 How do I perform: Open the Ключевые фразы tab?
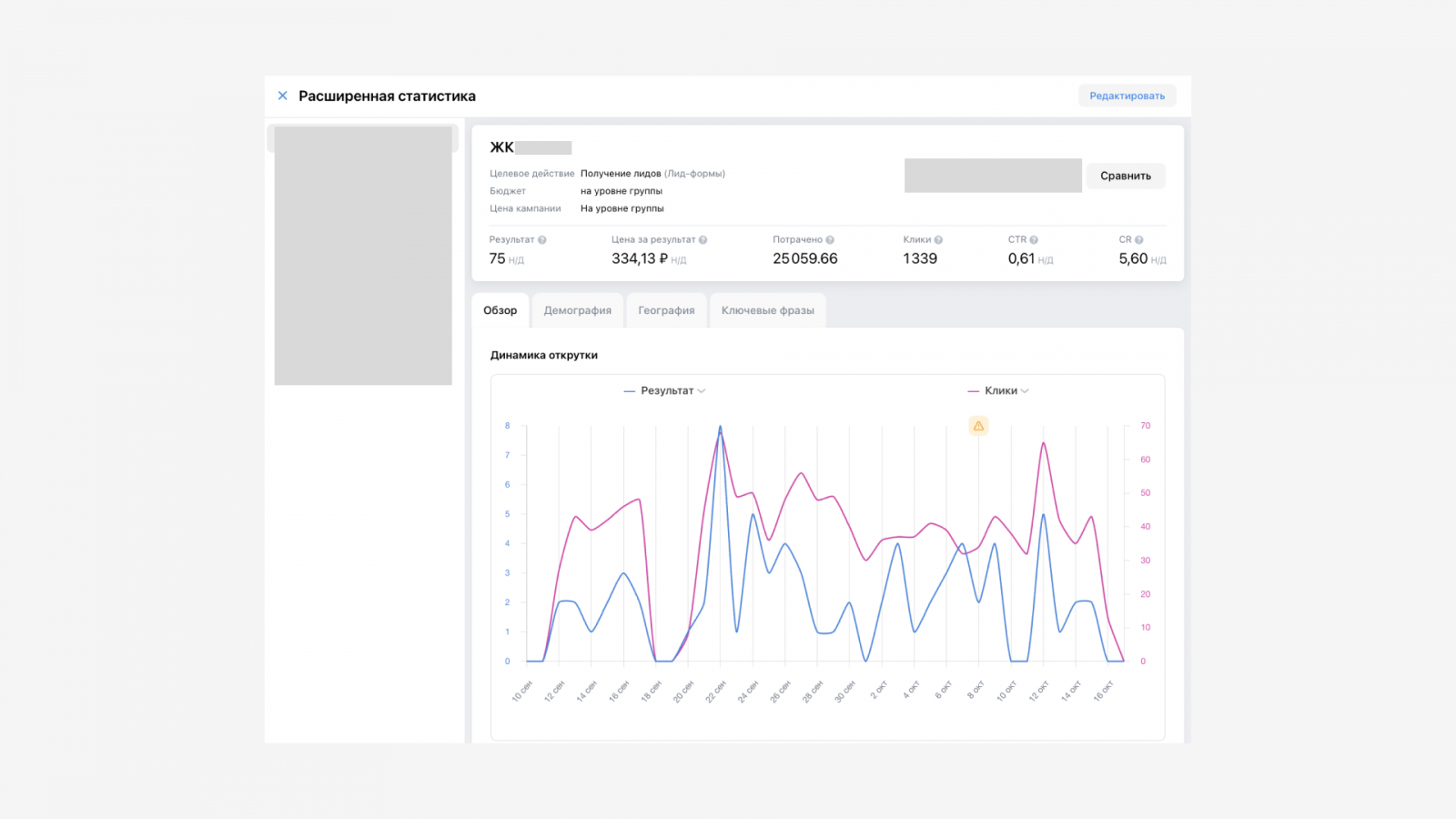pyautogui.click(x=767, y=310)
